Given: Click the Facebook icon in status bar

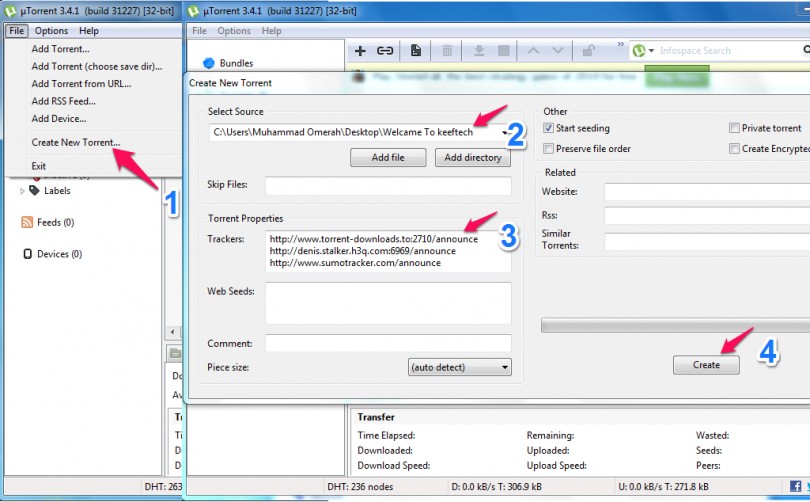Looking at the screenshot, I should pyautogui.click(x=796, y=486).
